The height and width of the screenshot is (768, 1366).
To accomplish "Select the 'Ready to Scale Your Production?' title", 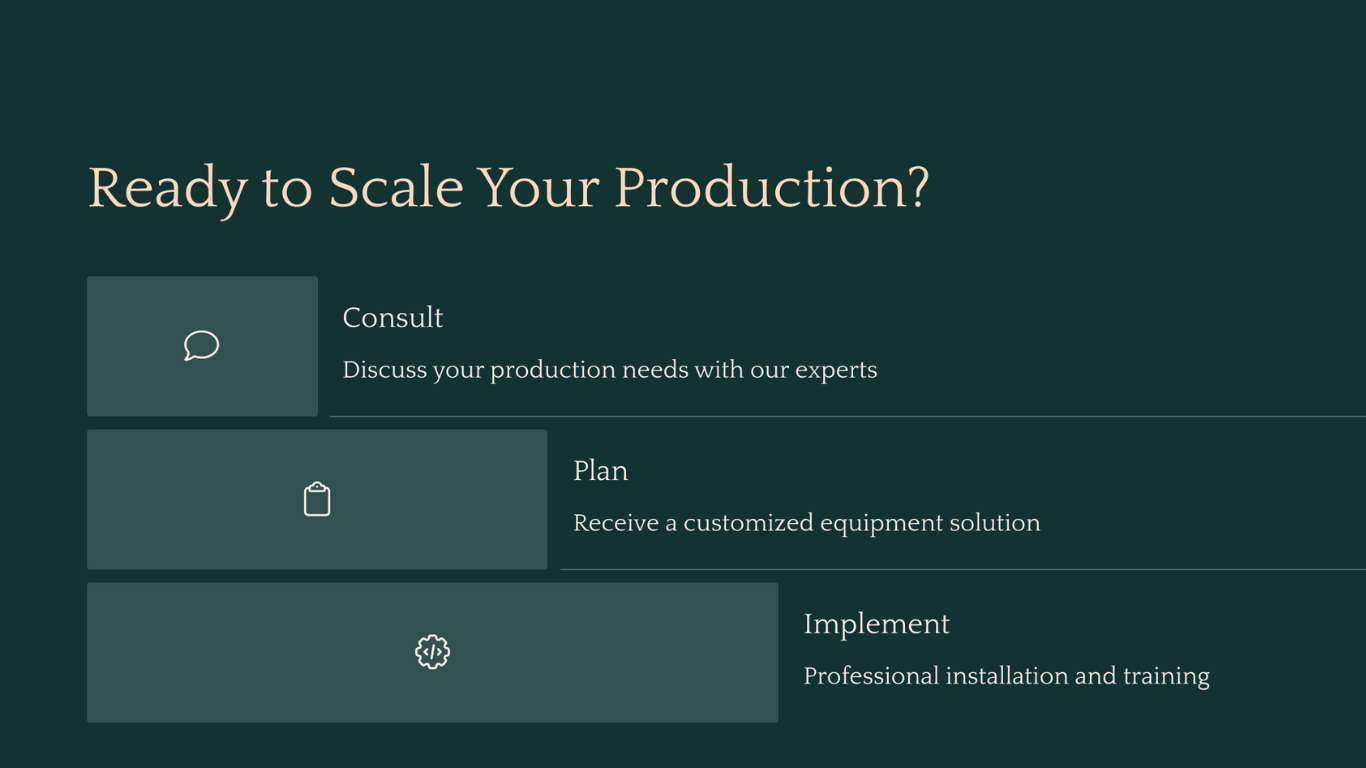I will (509, 187).
